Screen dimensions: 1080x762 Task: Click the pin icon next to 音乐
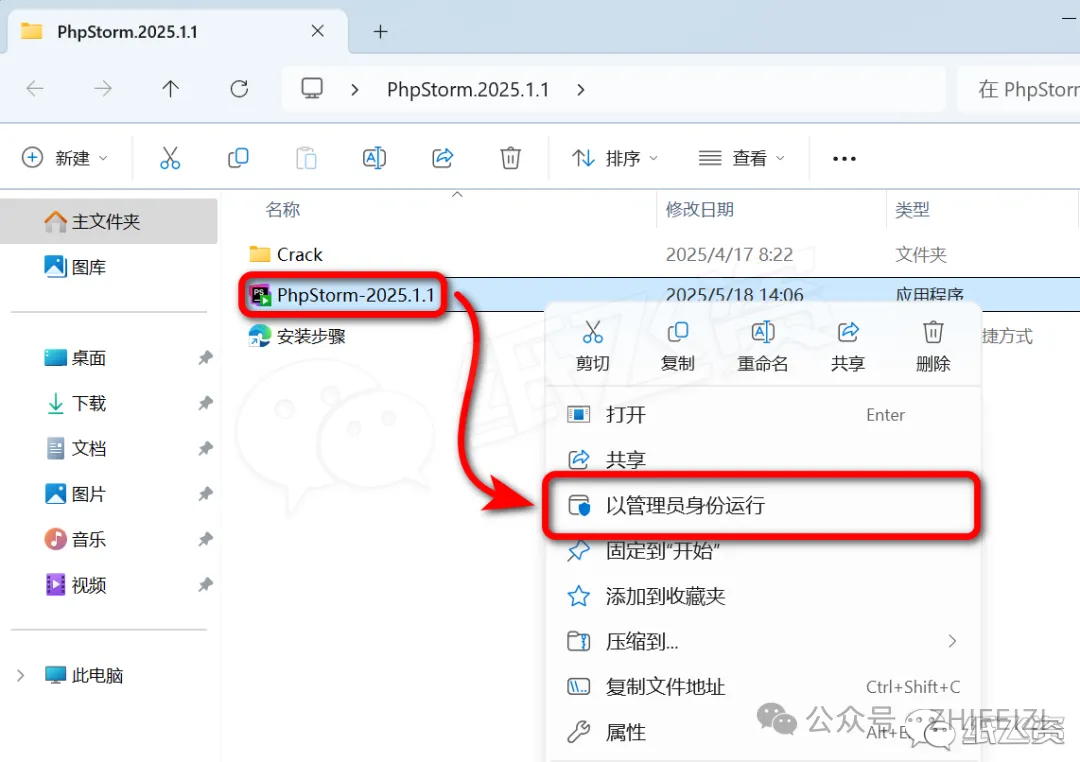[x=205, y=539]
